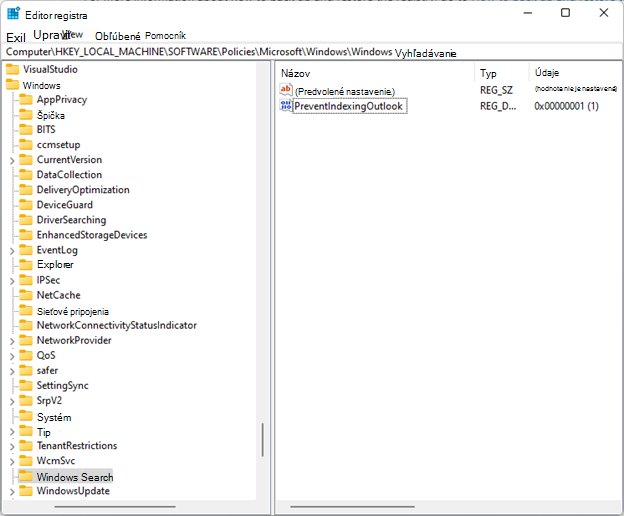The height and width of the screenshot is (516, 624).
Task: Select the NetworkProvider tree label
Action: 74,341
